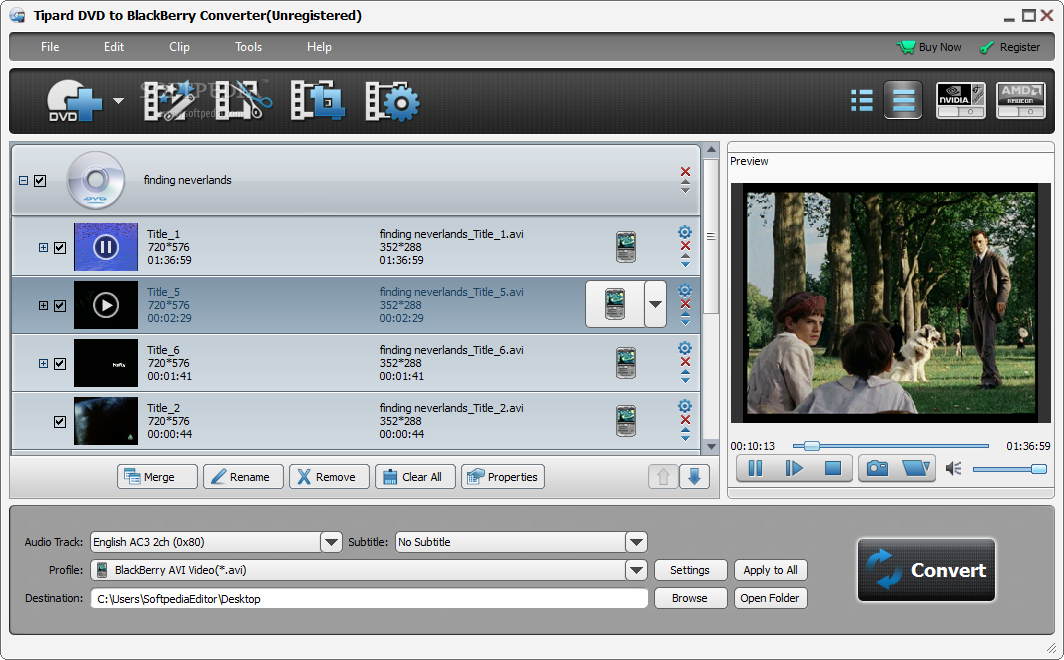Click the Register link
The image size is (1064, 660).
coord(1010,47)
